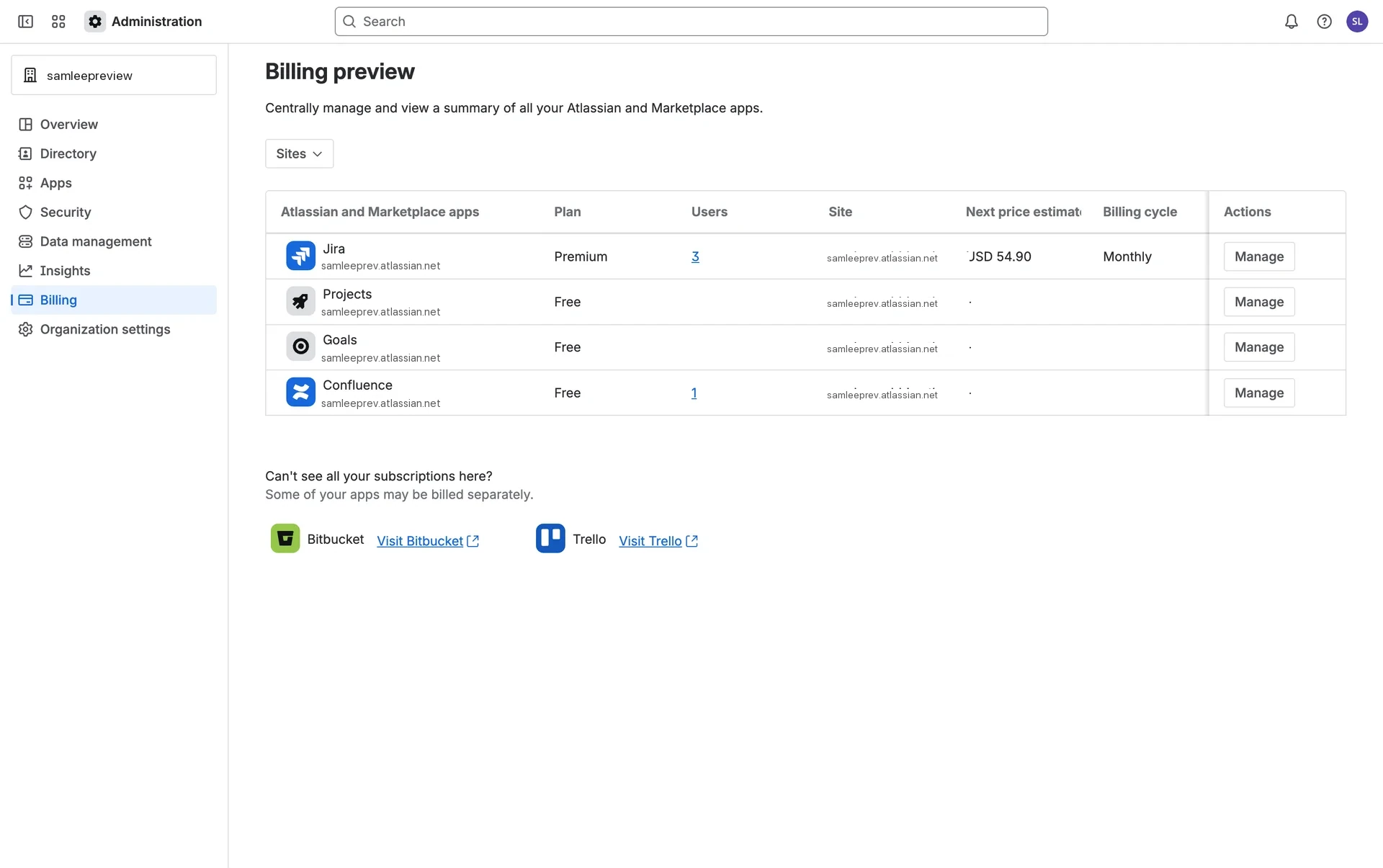Click the Plan column header

tap(568, 212)
